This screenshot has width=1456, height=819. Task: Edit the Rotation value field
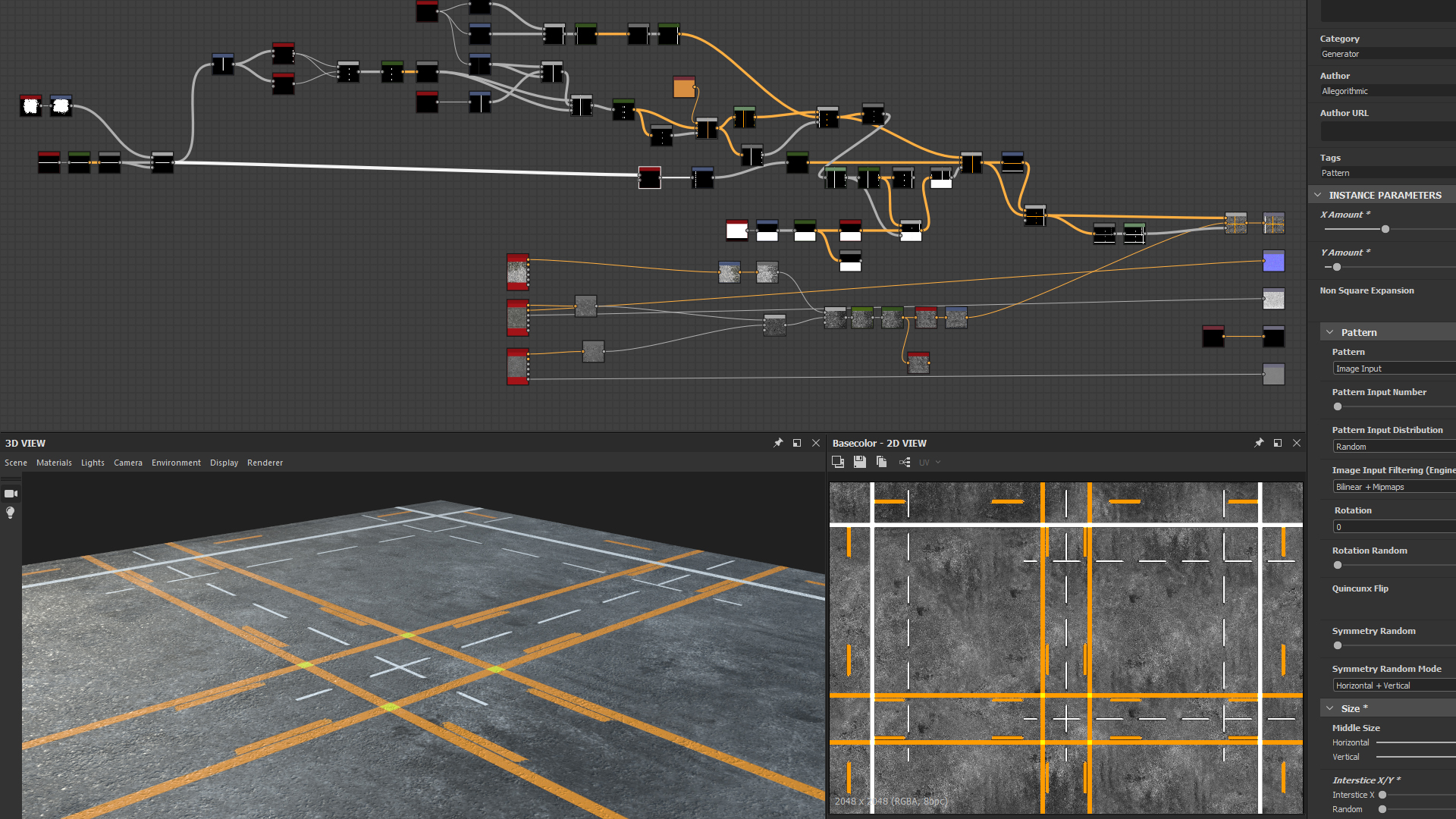[1394, 526]
